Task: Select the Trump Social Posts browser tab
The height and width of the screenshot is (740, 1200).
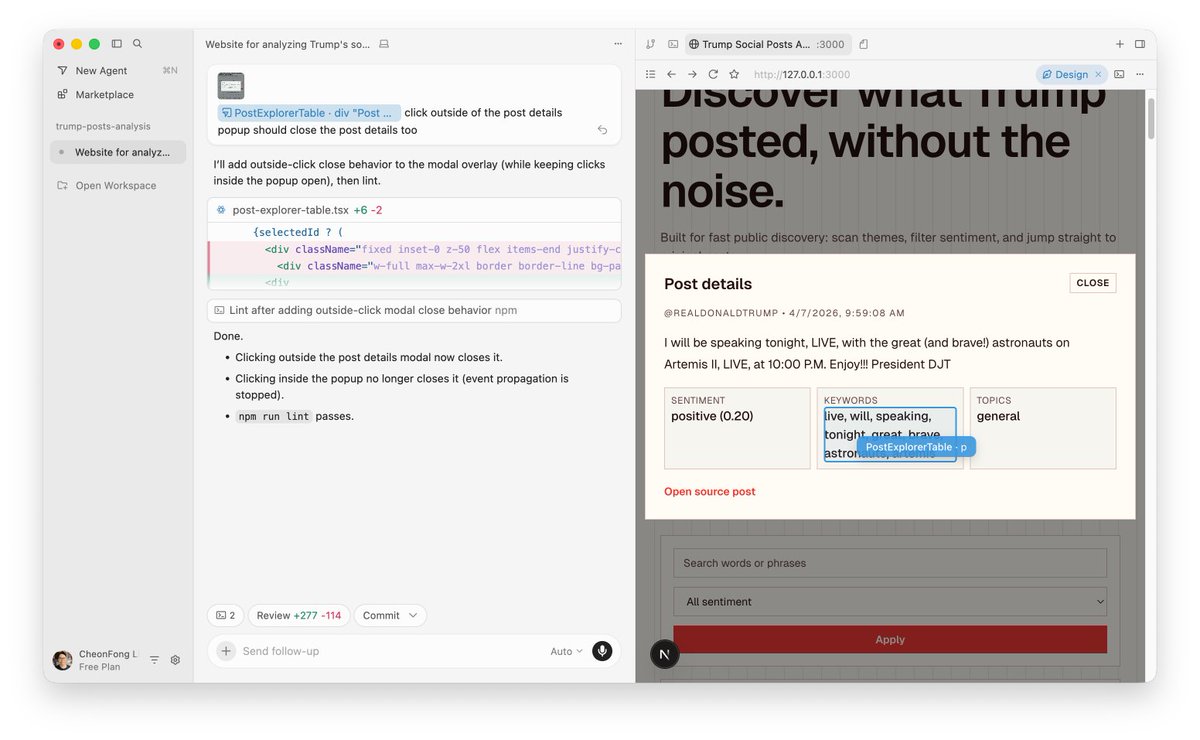Action: pyautogui.click(x=766, y=44)
